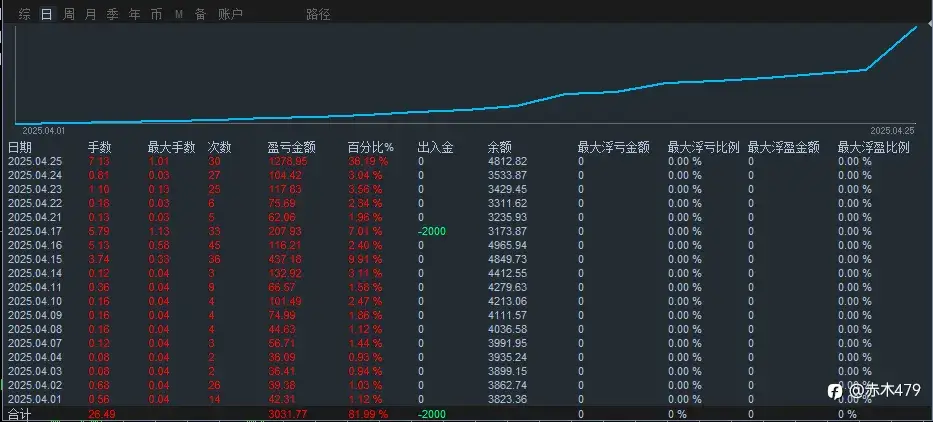Select the 2025.04.22 row date cell
This screenshot has height=422, width=933.
pos(35,204)
